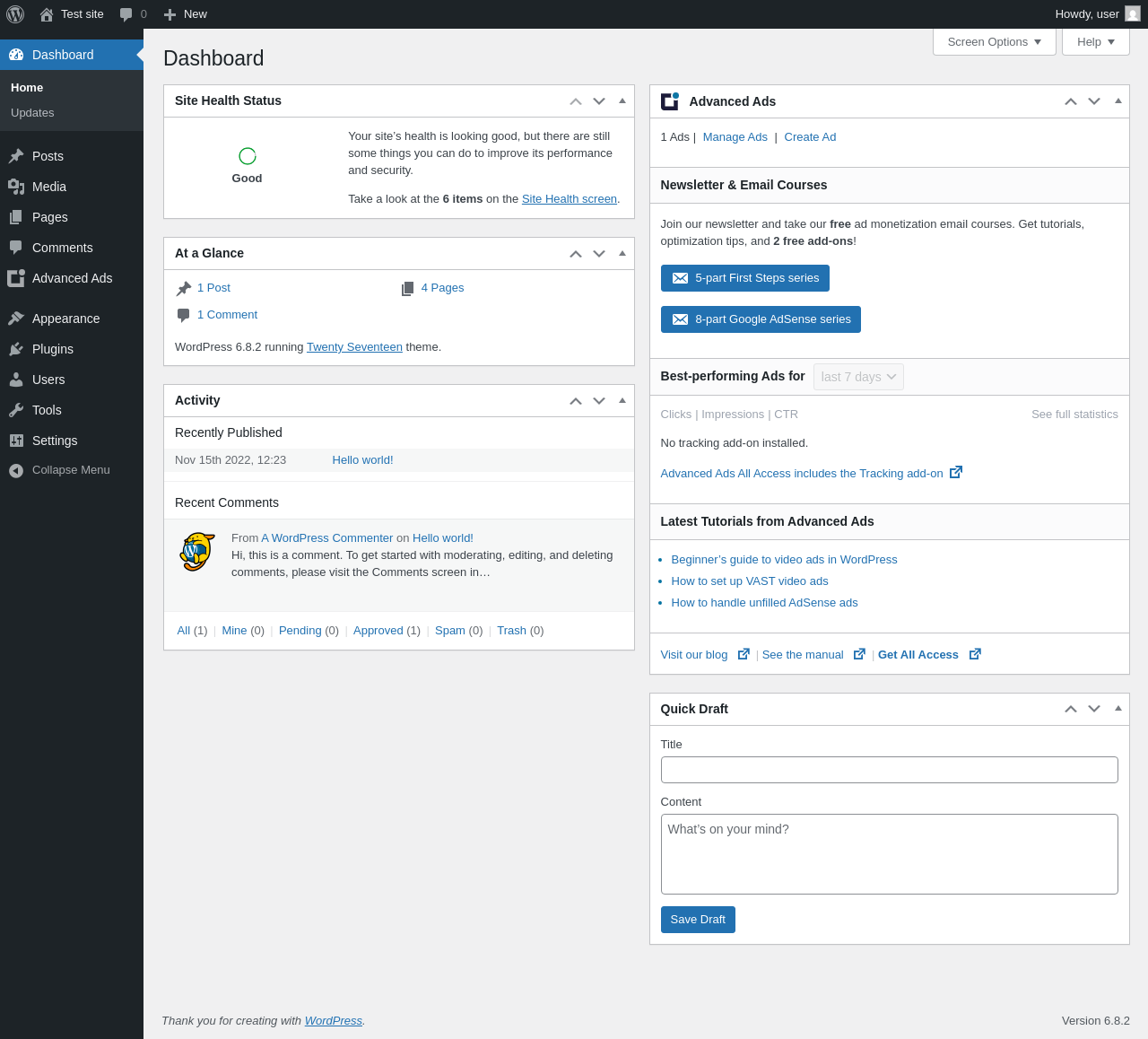This screenshot has height=1039, width=1148.
Task: Move Site Health Status widget down
Action: 599,101
